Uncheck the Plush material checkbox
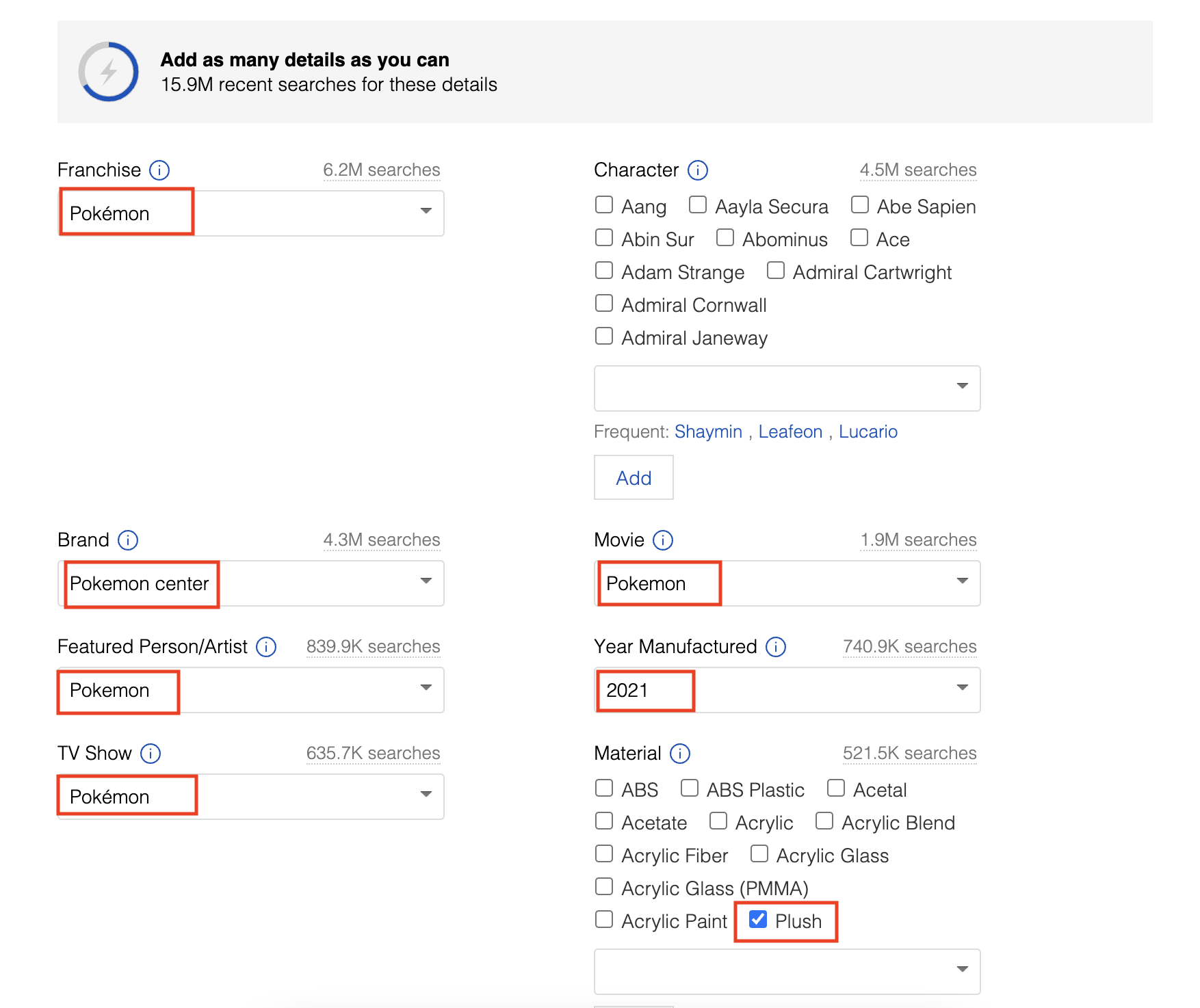The image size is (1200, 1008). coord(758,919)
